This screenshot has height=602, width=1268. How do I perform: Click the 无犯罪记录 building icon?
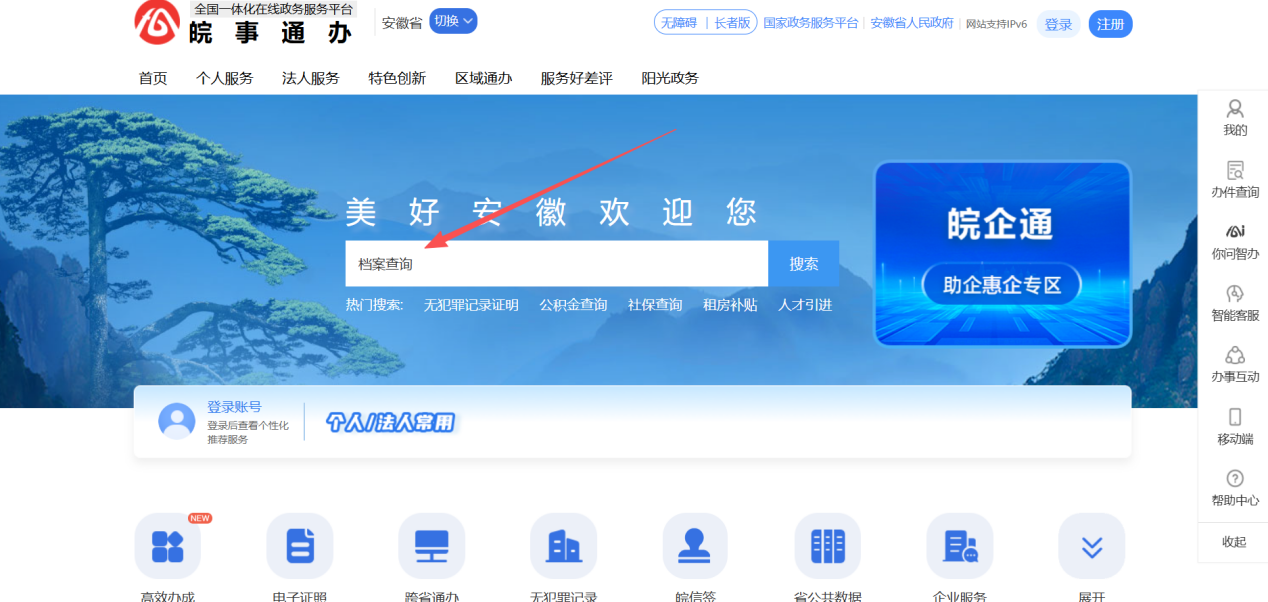[564, 546]
